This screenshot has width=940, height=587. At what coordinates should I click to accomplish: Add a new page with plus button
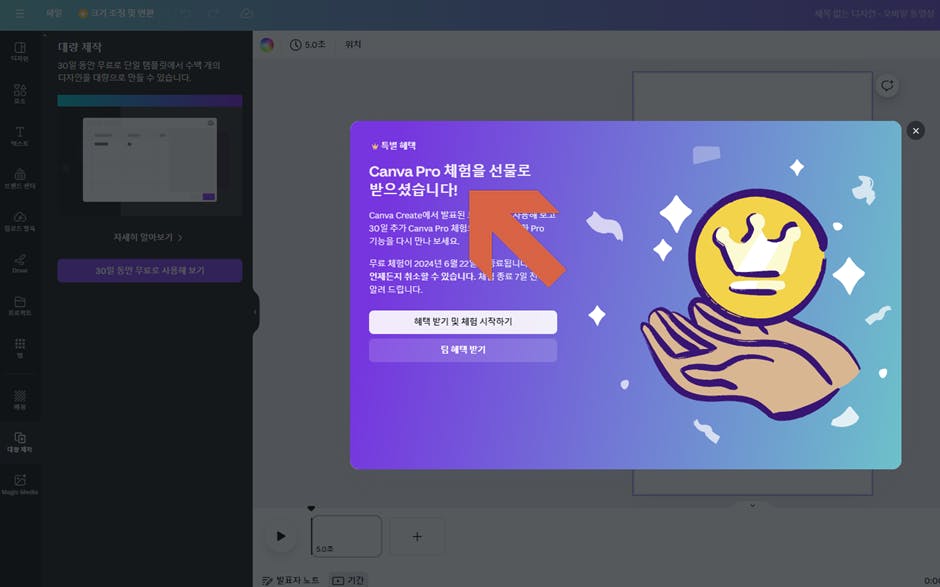(x=417, y=537)
